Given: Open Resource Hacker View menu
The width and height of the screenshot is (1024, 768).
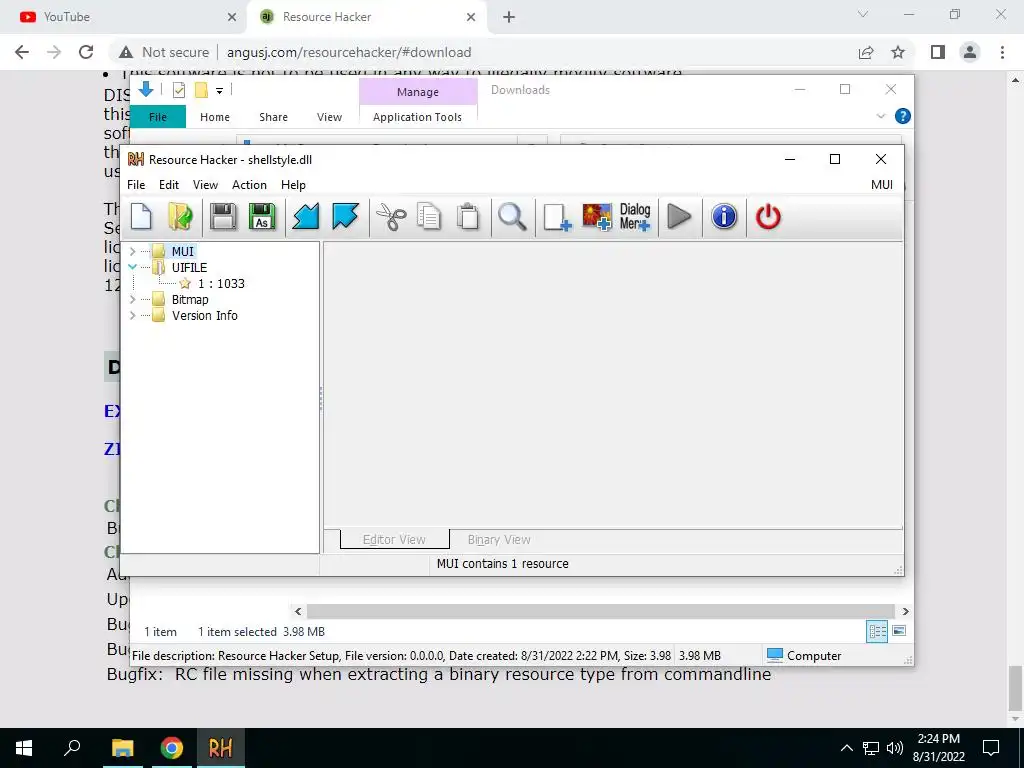Looking at the screenshot, I should tap(205, 185).
